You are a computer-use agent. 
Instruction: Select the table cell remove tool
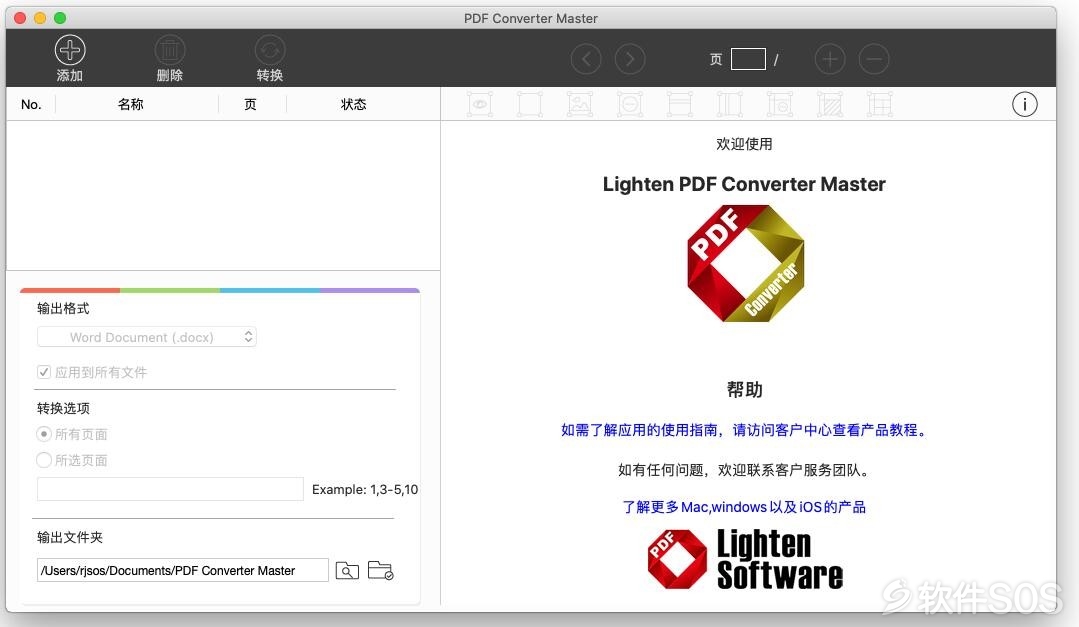point(780,105)
